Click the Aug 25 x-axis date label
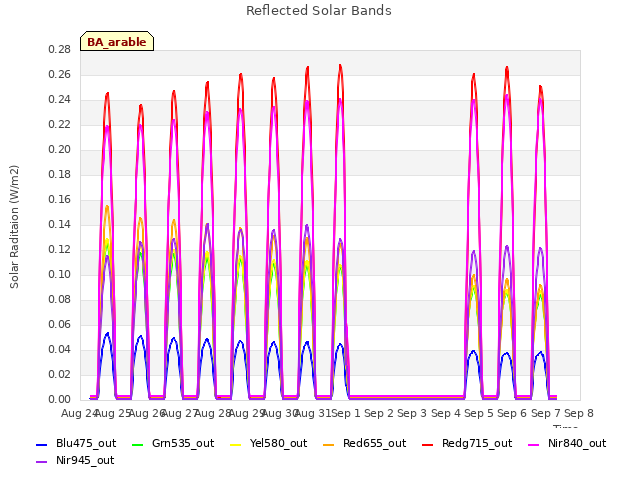The width and height of the screenshot is (640, 480). (x=113, y=413)
